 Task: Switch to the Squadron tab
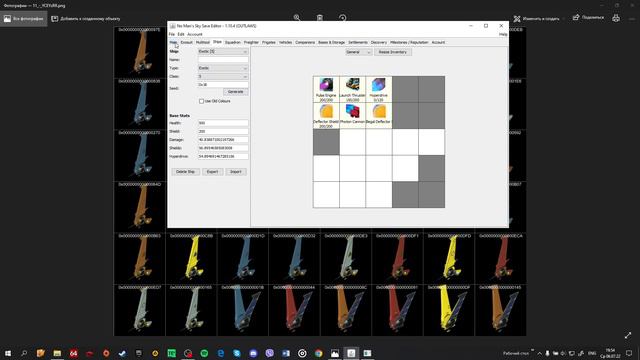[233, 42]
